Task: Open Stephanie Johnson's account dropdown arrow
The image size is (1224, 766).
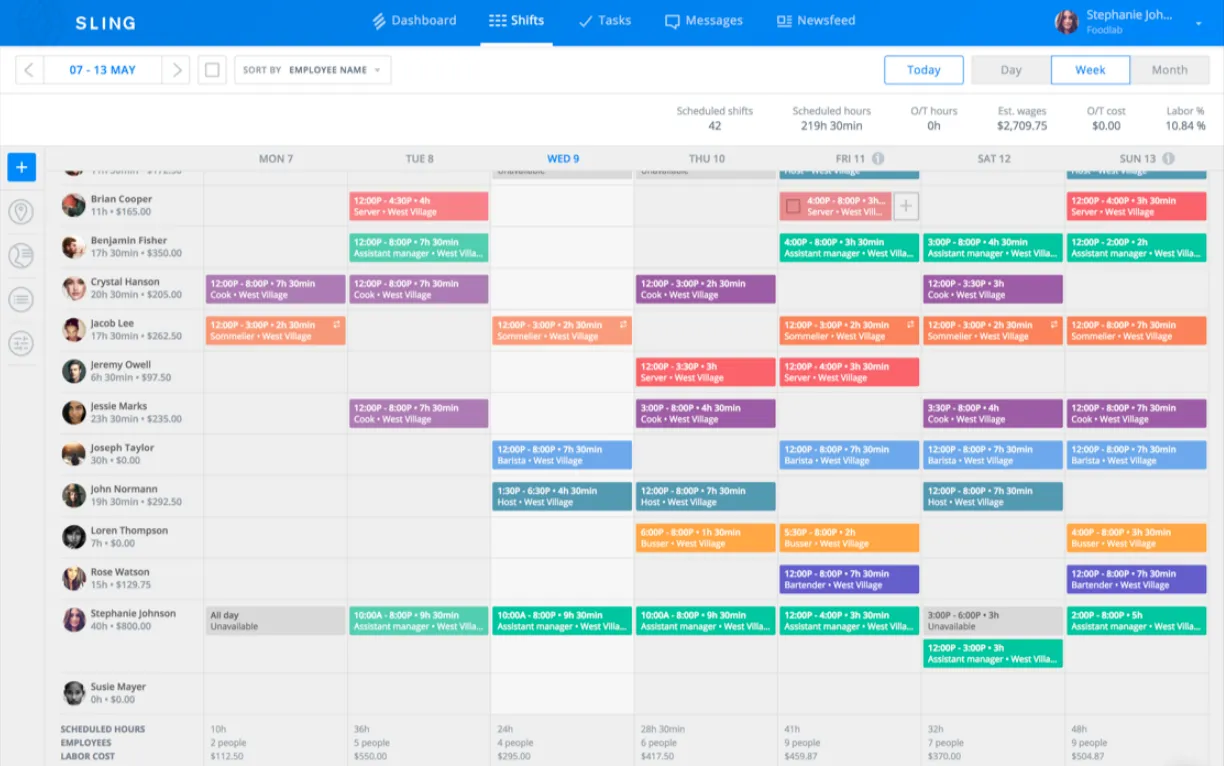Action: (1198, 23)
